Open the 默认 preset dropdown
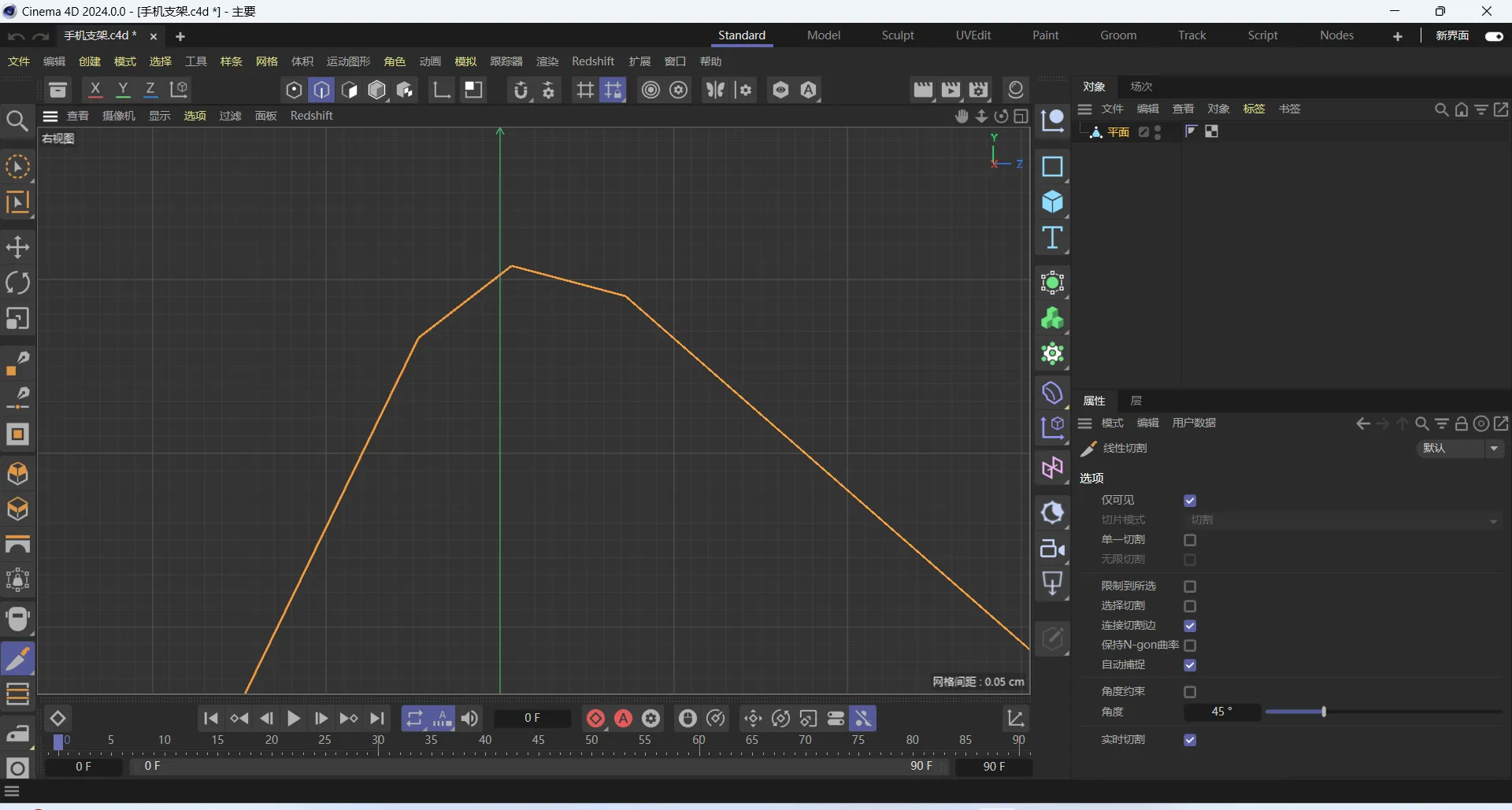The width and height of the screenshot is (1512, 810). click(x=1460, y=448)
